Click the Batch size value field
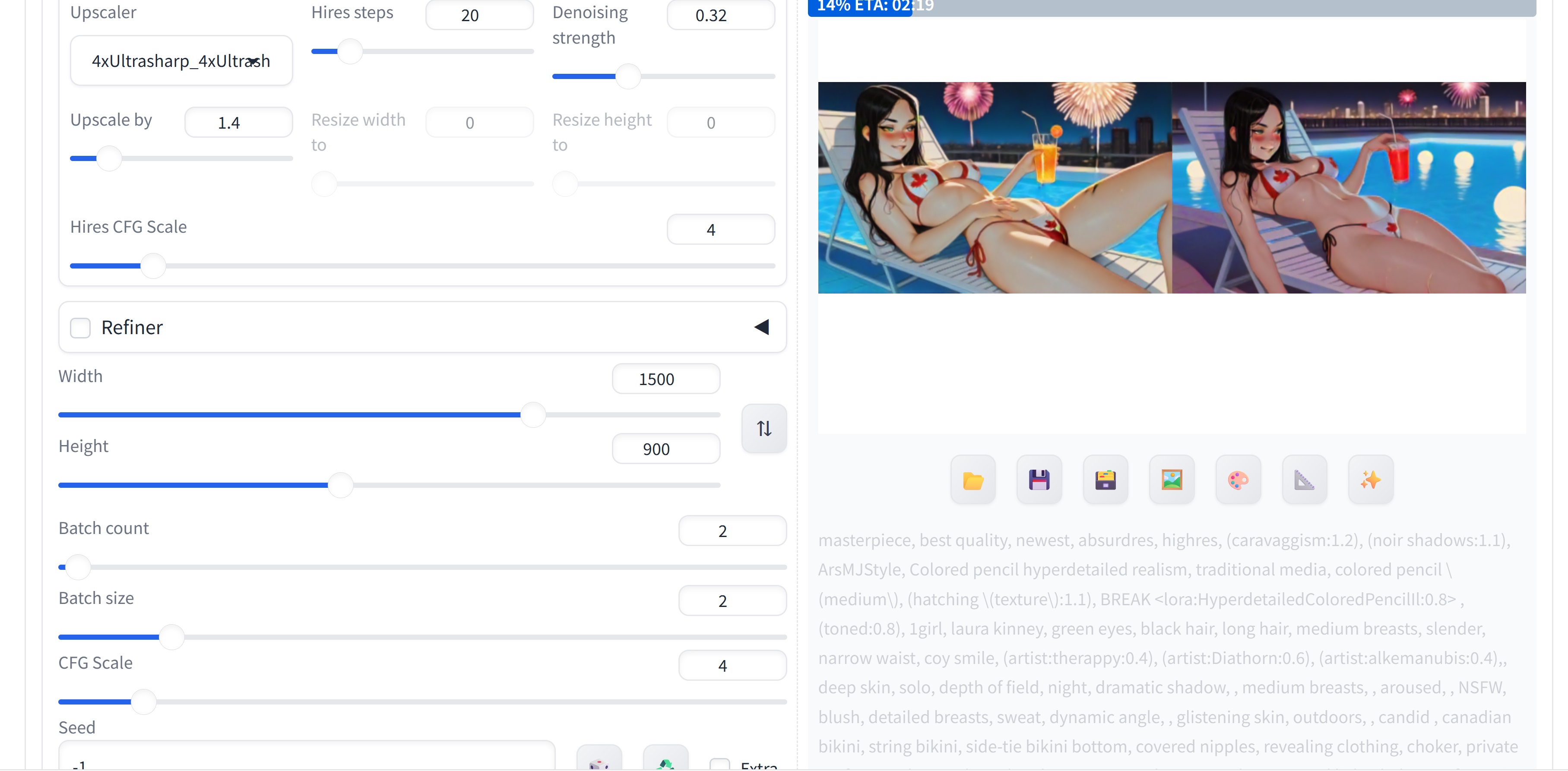 tap(732, 600)
